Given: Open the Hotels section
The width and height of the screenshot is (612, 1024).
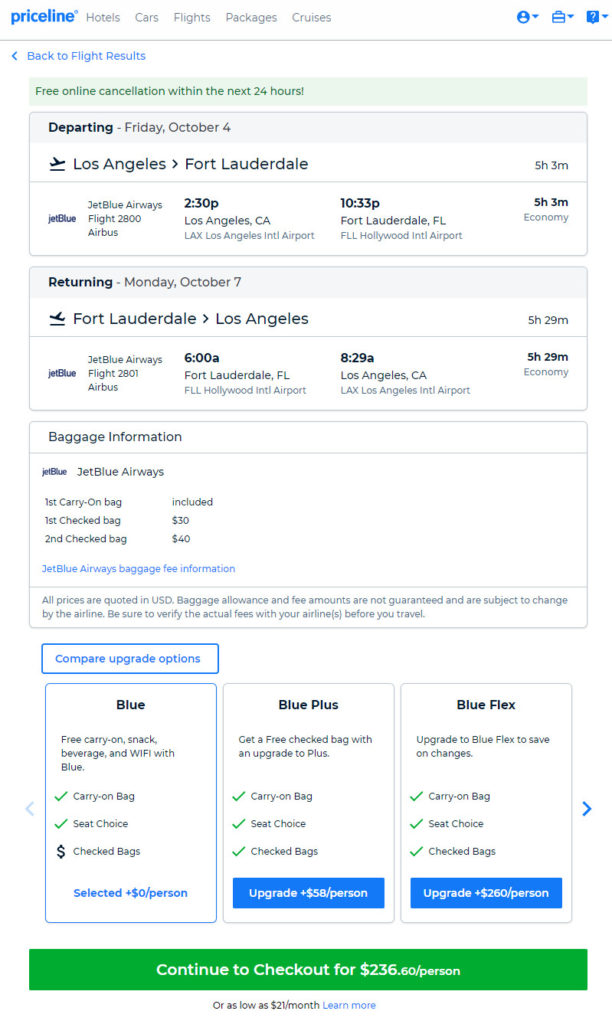Looking at the screenshot, I should coord(103,18).
